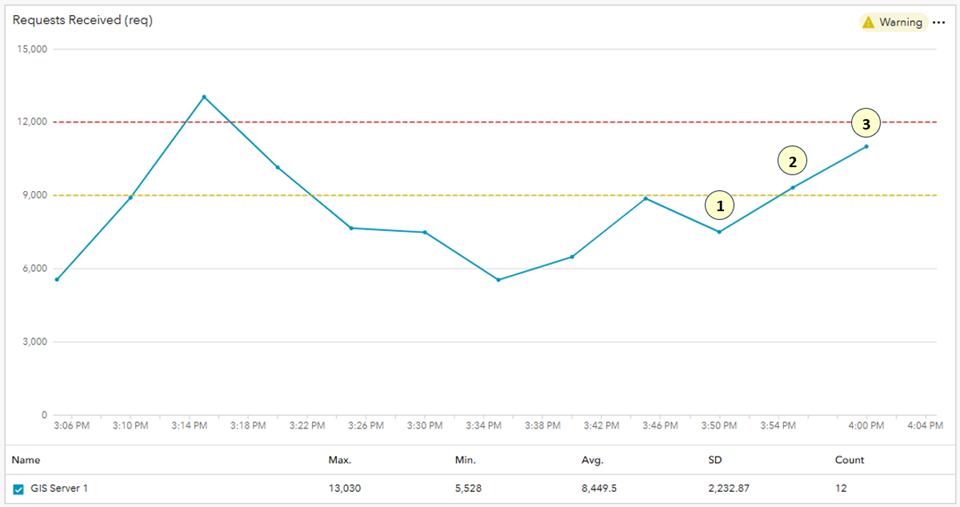The image size is (960, 507).
Task: Click the Warning status badge label
Action: (900, 22)
